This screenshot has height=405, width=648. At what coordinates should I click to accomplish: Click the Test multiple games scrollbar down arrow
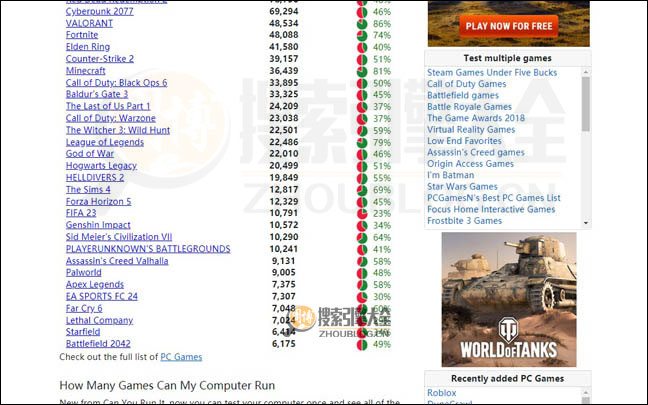[x=586, y=223]
